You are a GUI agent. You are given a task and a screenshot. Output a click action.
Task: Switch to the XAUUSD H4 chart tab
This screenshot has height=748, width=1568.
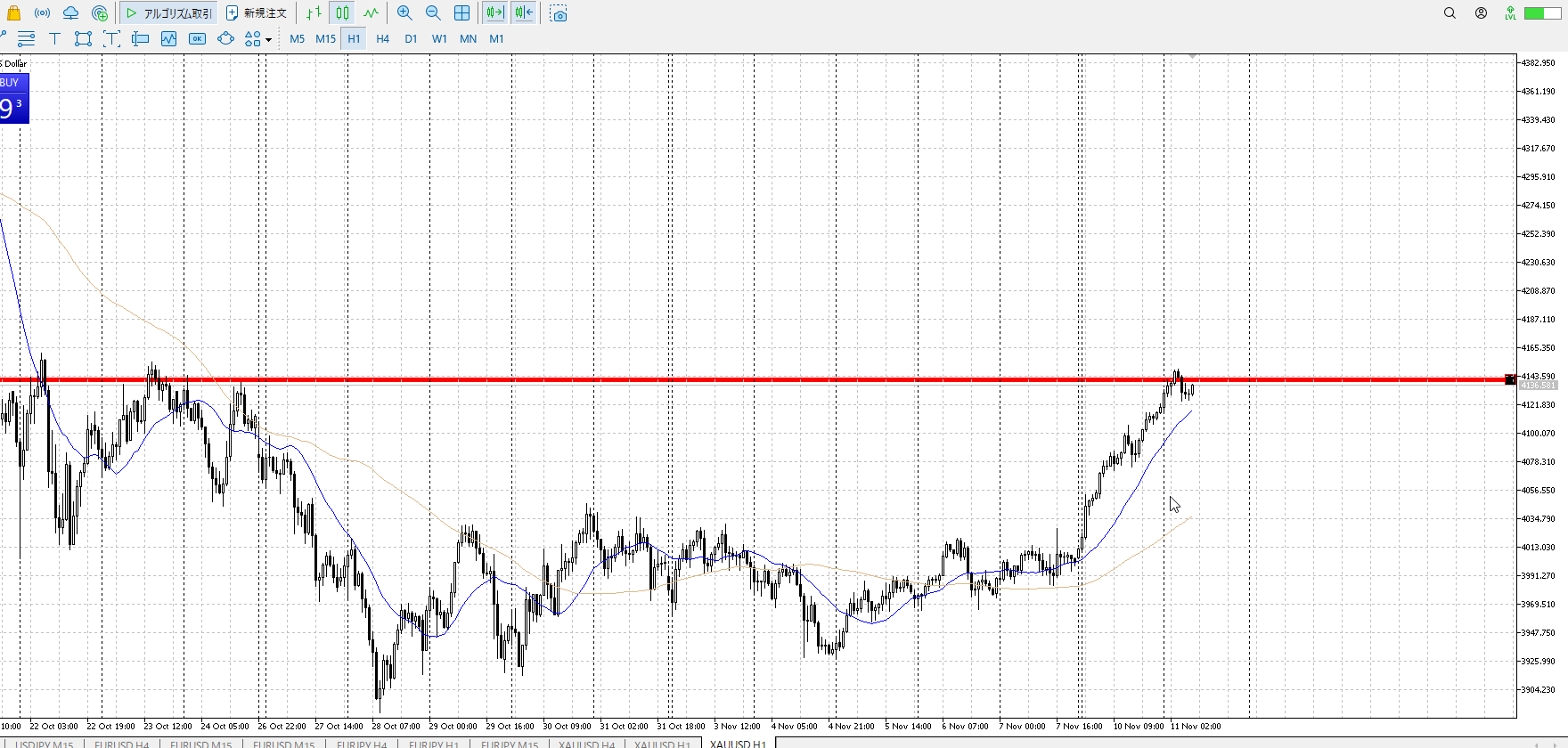coord(586,744)
